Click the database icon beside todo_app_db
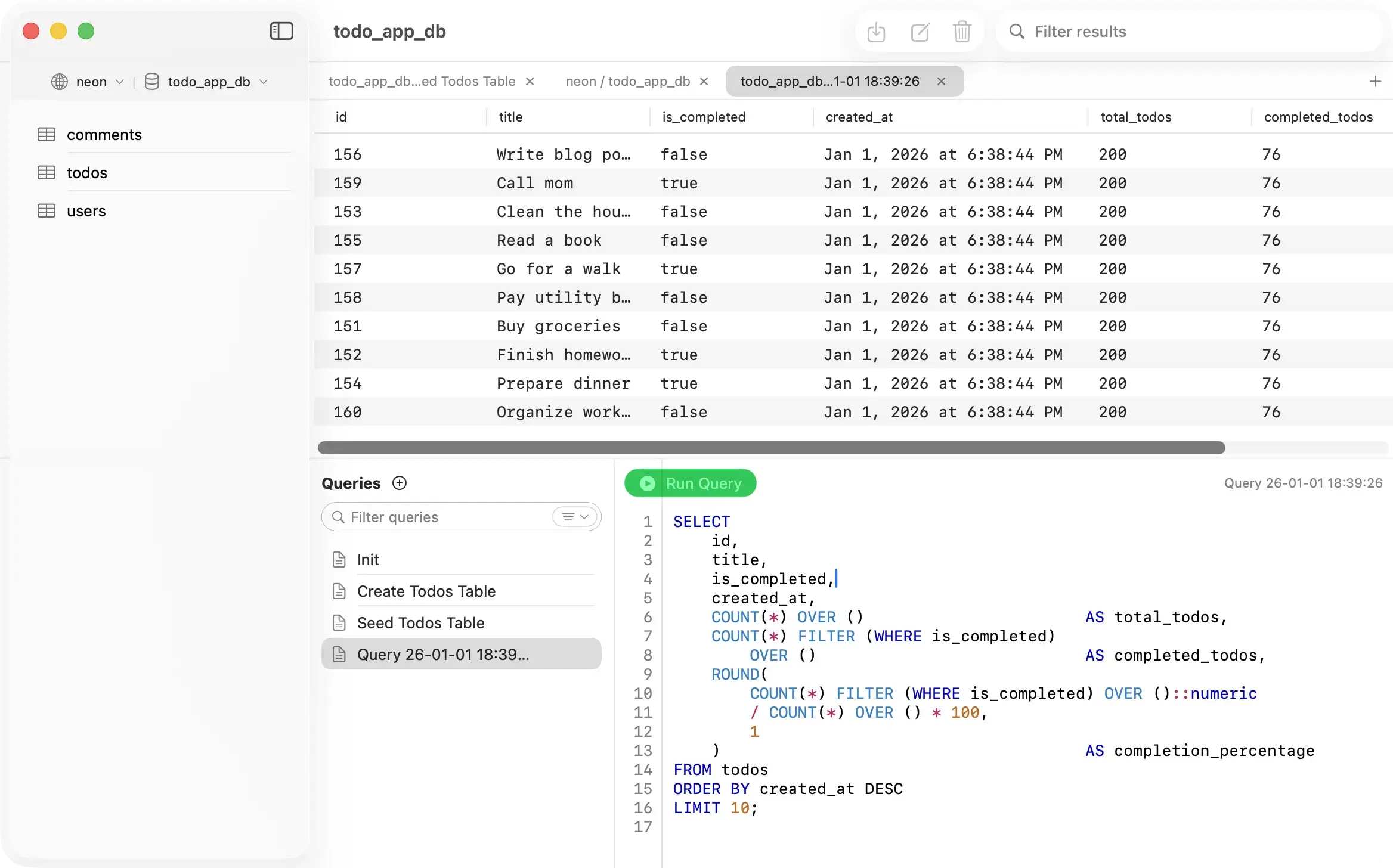 point(151,82)
